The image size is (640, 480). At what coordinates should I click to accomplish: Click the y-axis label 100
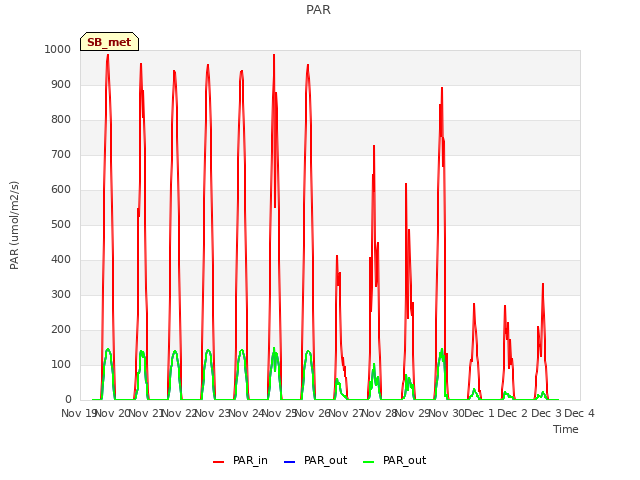pos(61,364)
